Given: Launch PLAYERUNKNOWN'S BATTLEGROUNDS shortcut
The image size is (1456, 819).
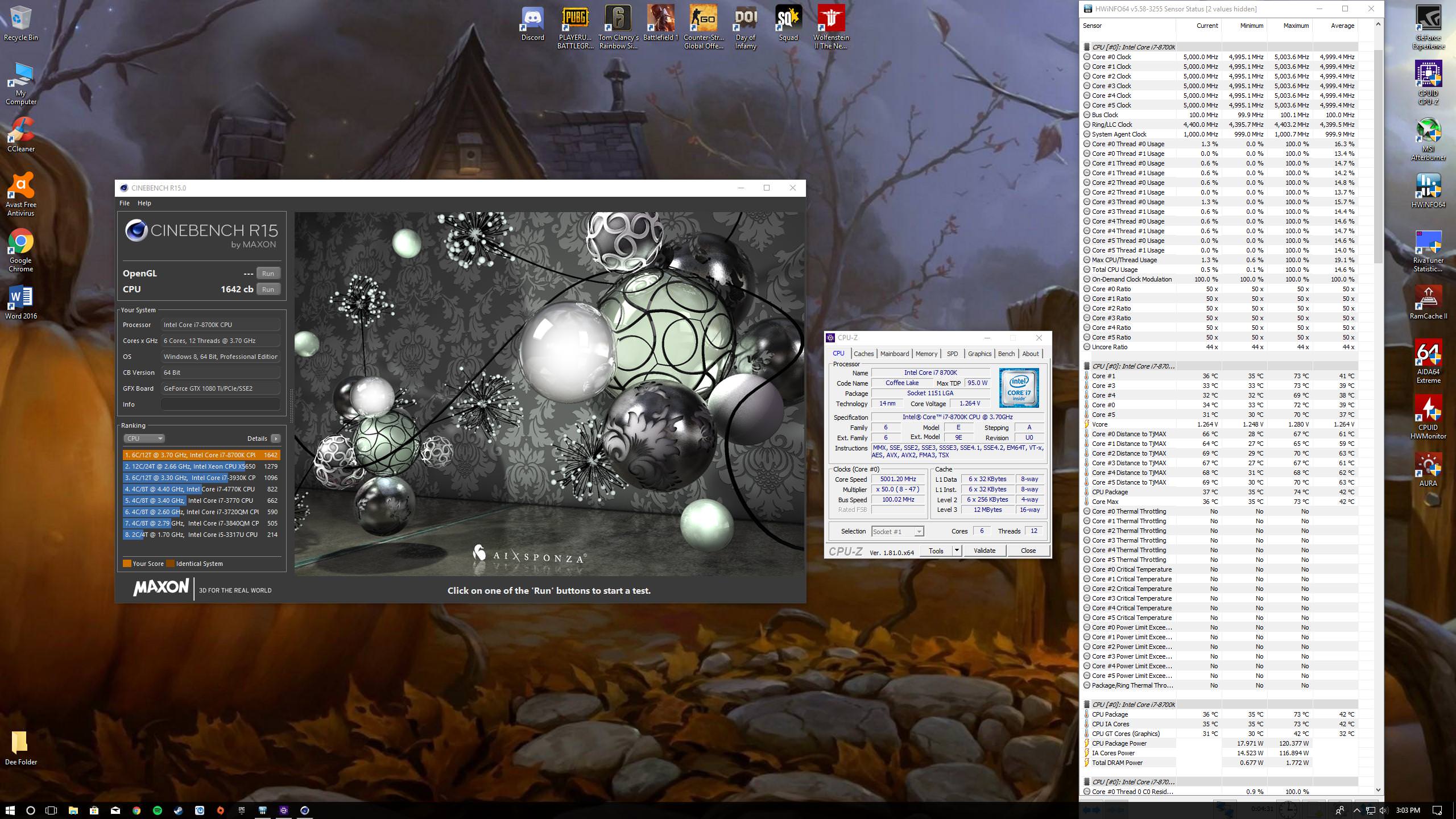Looking at the screenshot, I should click(x=575, y=27).
